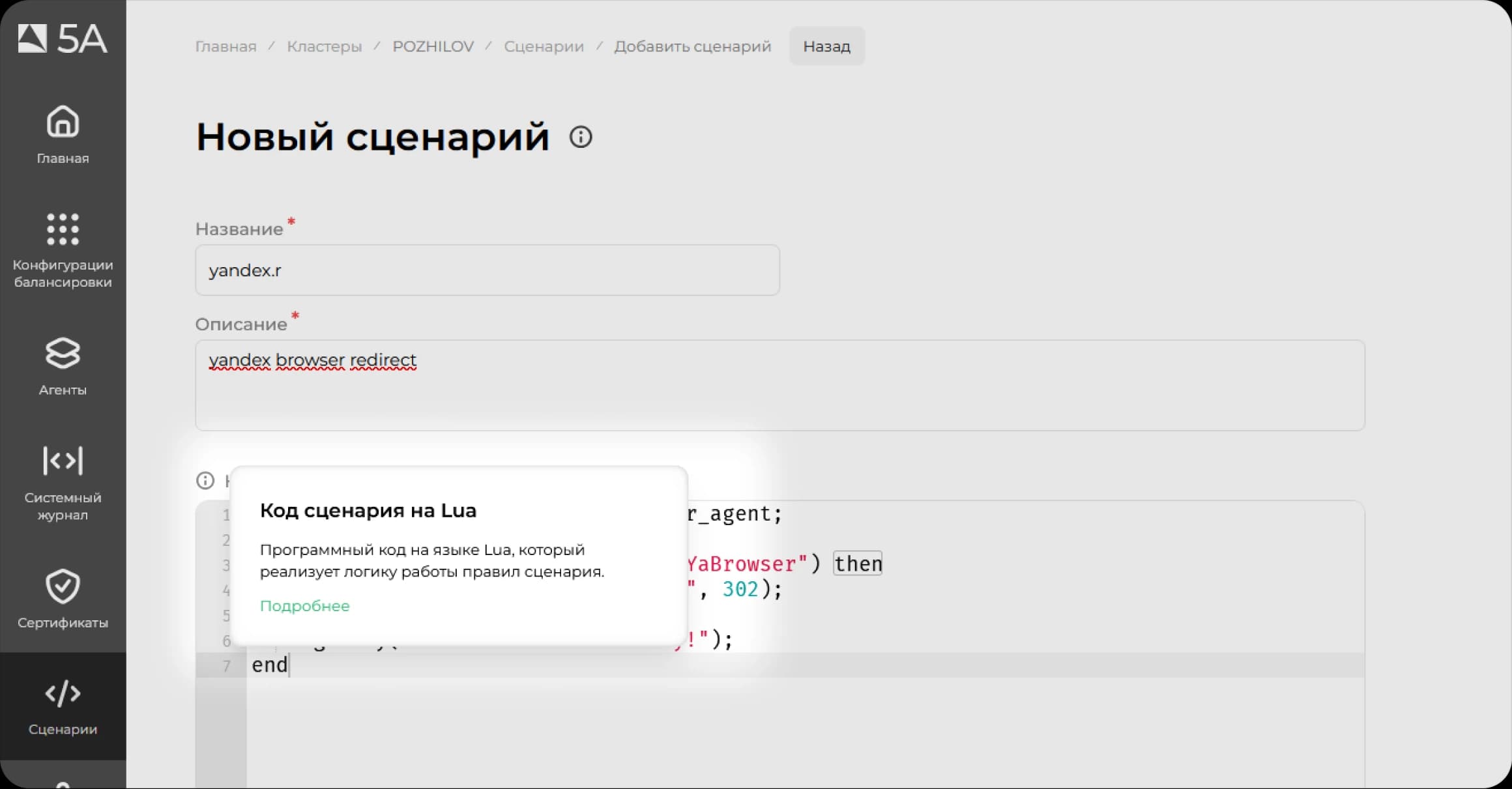Go to Главная breadcrumb
Viewport: 1512px width, 789px height.
pyautogui.click(x=225, y=47)
